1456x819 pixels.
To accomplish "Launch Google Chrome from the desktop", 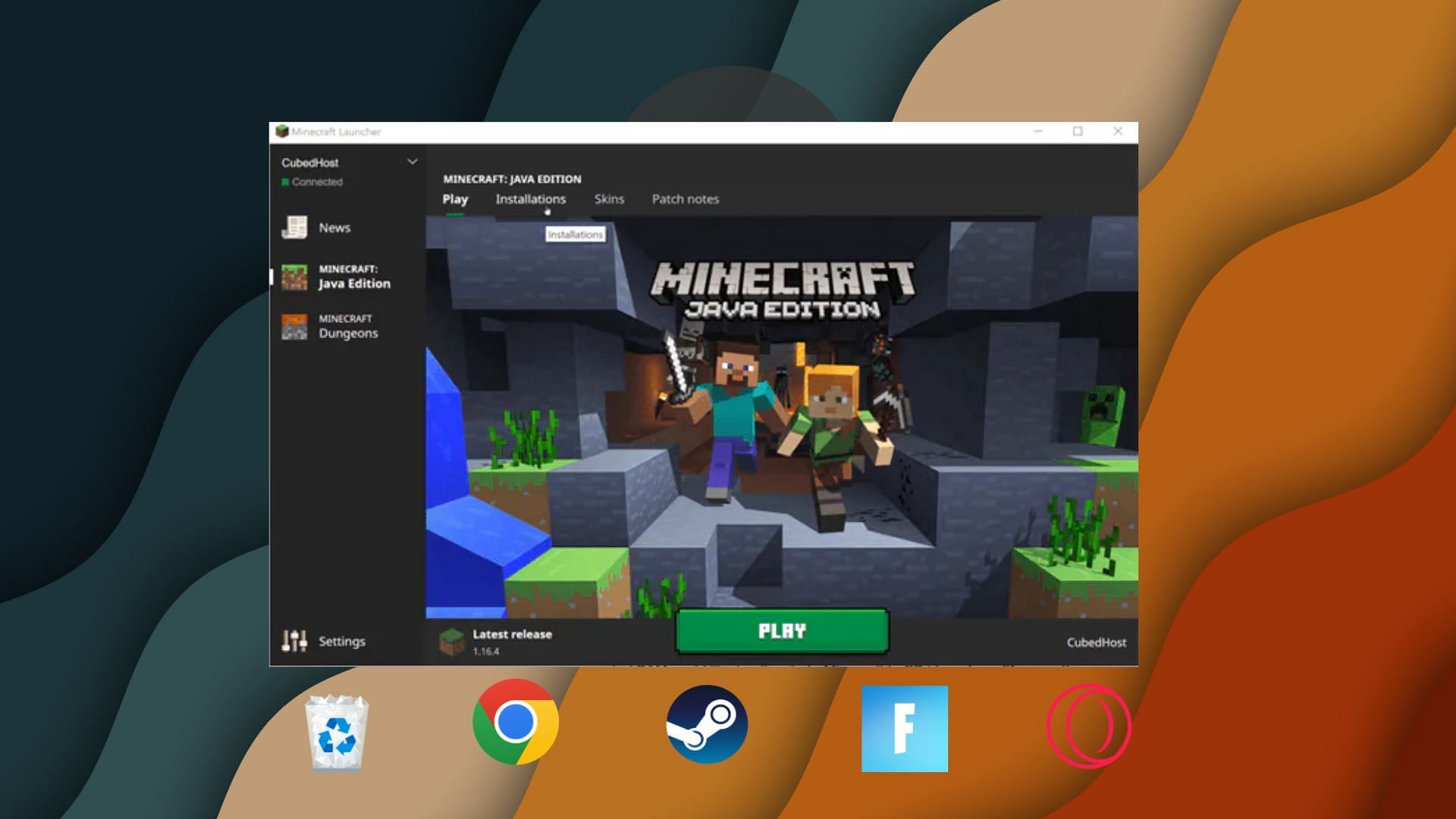I will (516, 721).
